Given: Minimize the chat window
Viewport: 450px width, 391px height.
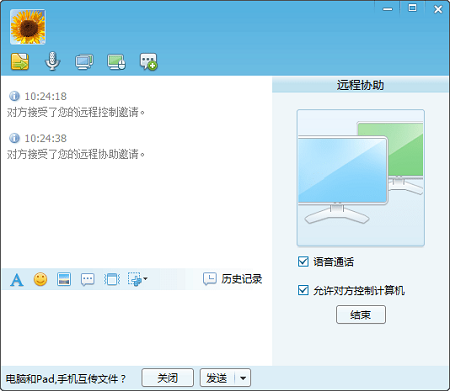Looking at the screenshot, I should coord(387,9).
